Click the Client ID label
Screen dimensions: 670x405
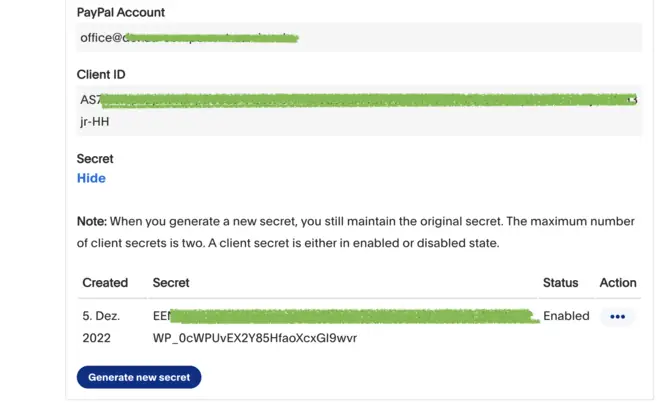click(101, 75)
